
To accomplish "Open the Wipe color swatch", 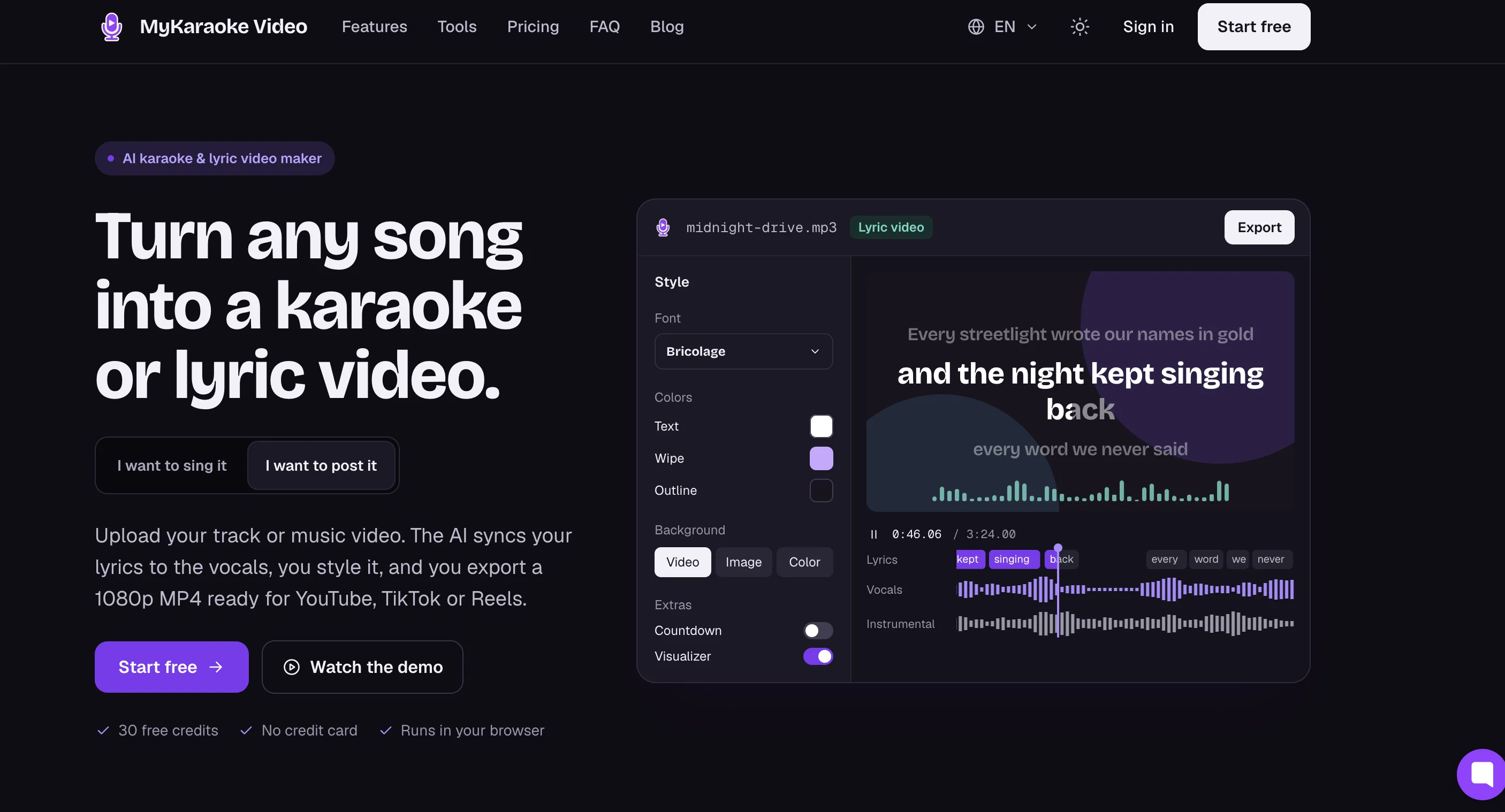I will [x=821, y=458].
